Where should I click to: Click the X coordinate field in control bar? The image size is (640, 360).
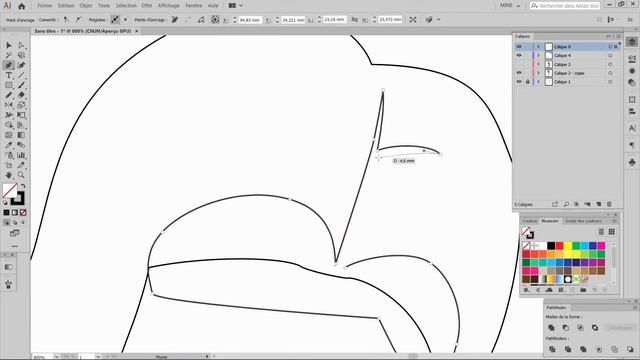pos(250,20)
